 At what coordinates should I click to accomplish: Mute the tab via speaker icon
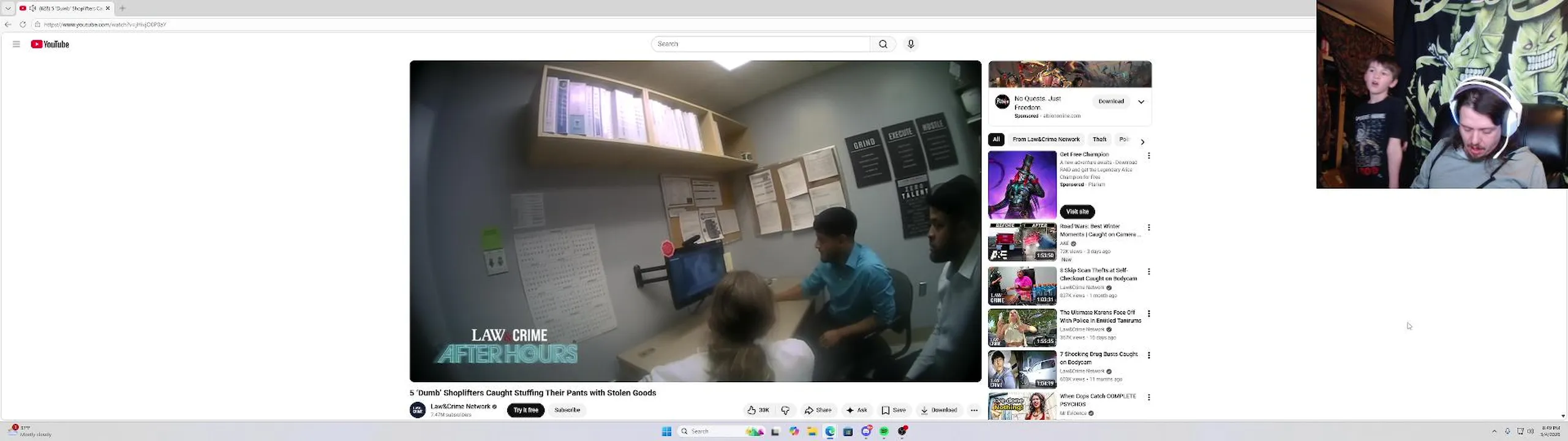coord(32,8)
